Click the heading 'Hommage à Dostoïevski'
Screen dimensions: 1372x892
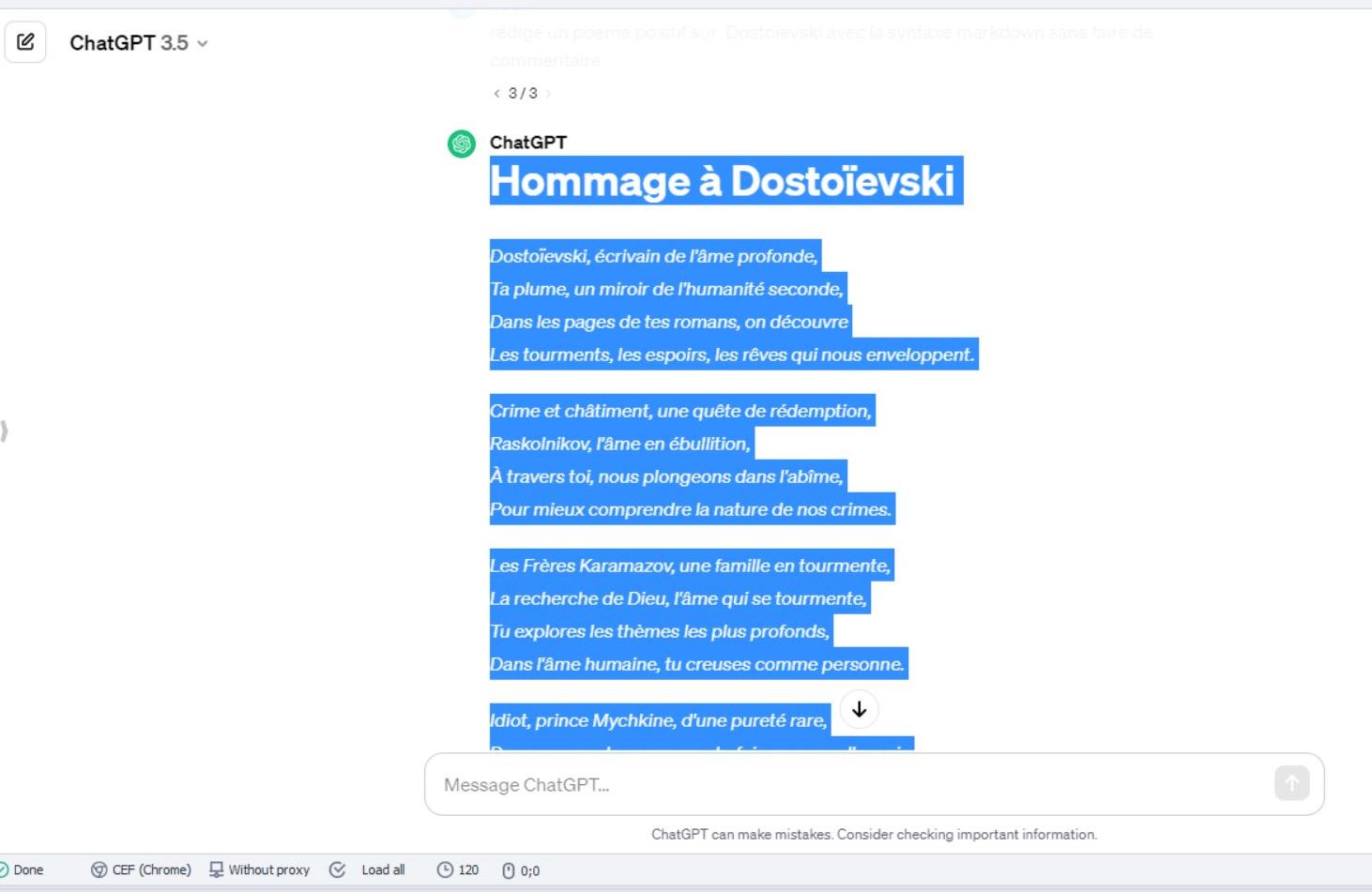tap(723, 181)
